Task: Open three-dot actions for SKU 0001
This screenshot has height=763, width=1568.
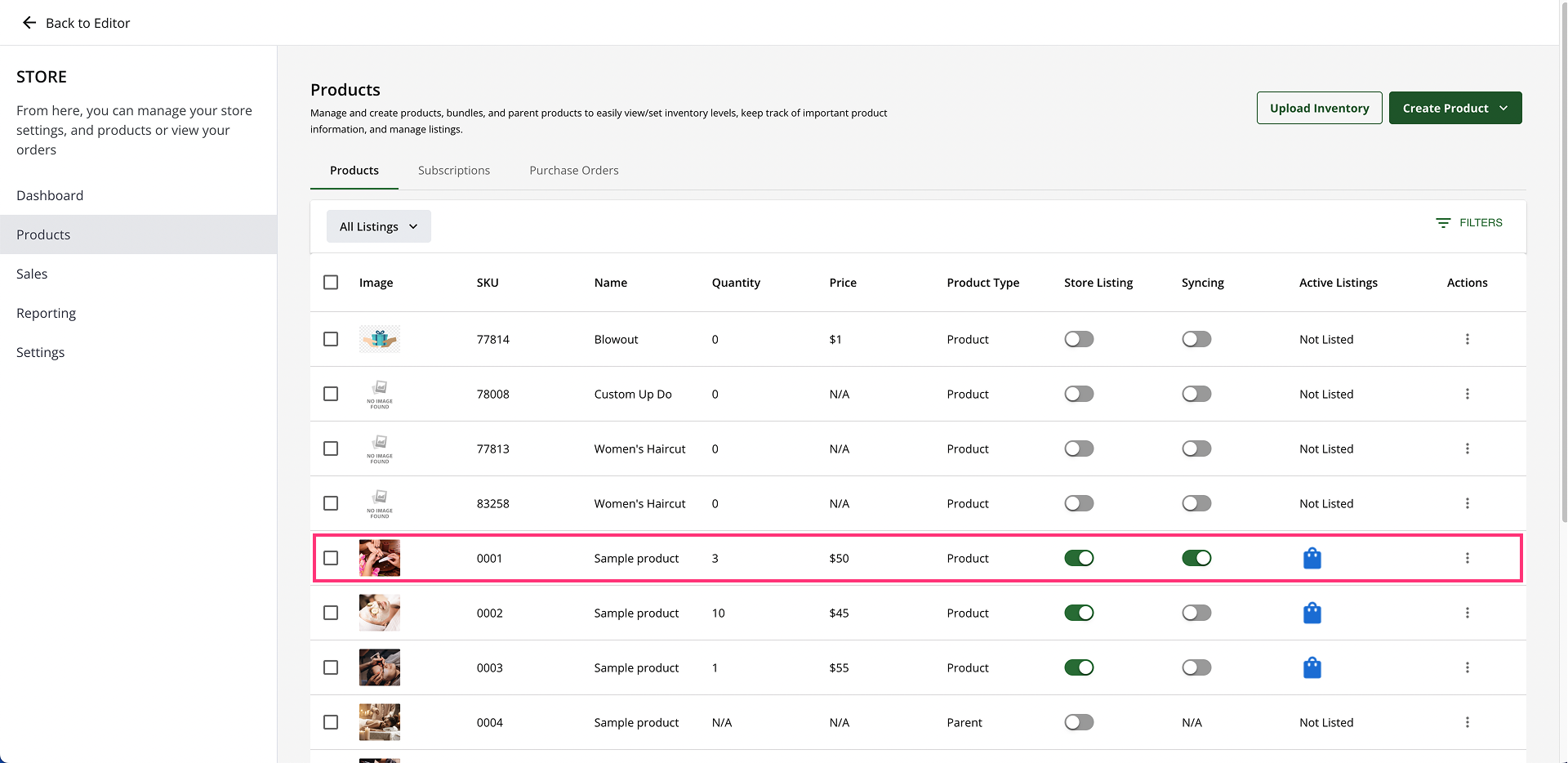Action: pyautogui.click(x=1467, y=558)
